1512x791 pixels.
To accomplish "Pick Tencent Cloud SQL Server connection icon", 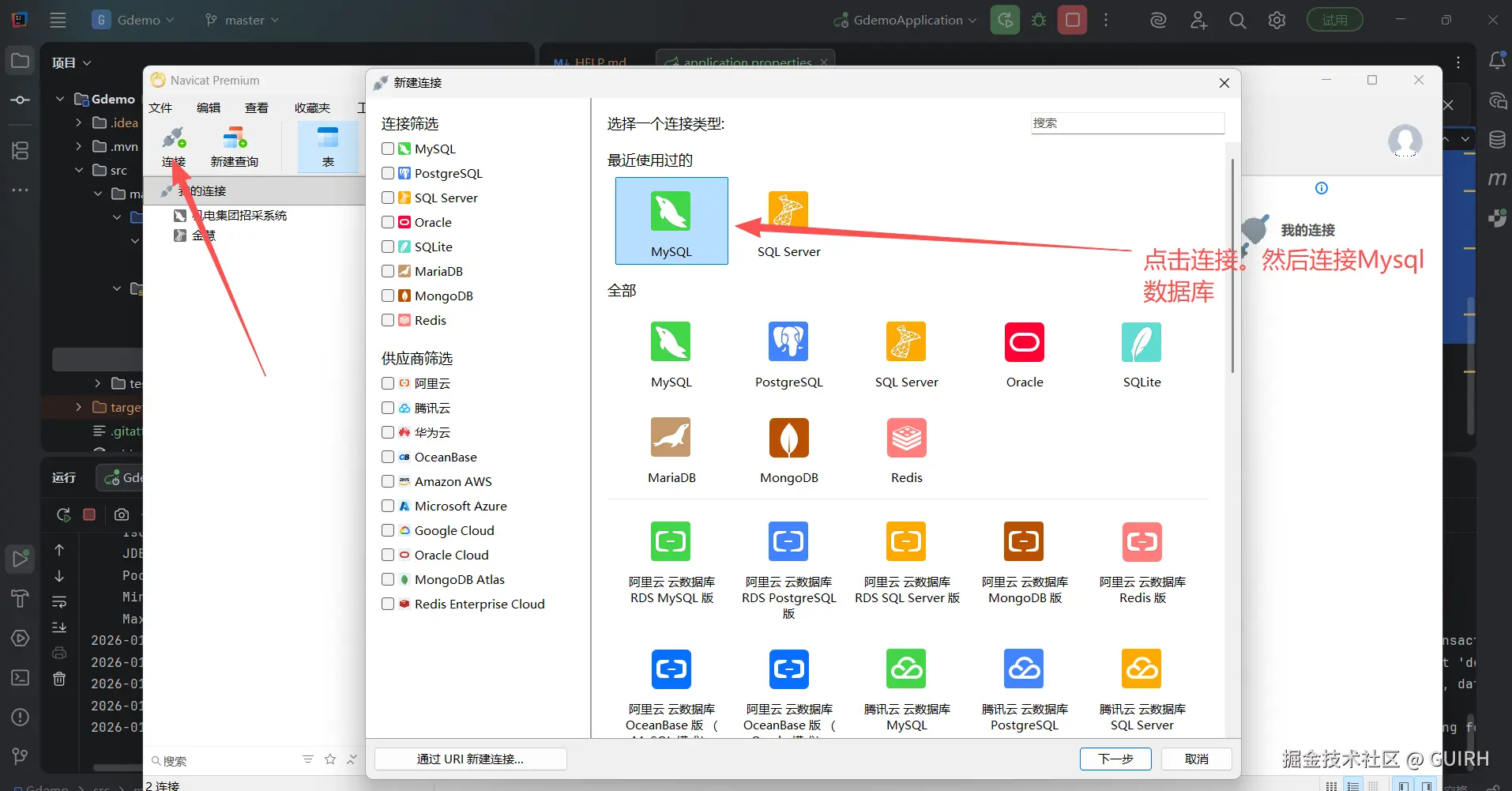I will click(x=1142, y=669).
